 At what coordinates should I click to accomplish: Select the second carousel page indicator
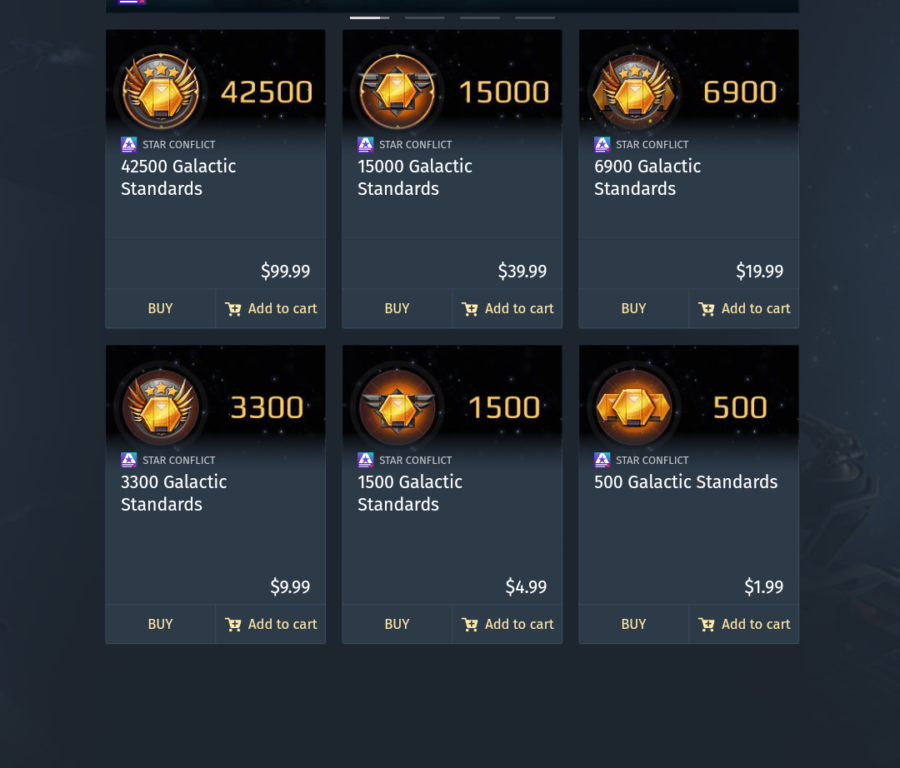click(424, 17)
